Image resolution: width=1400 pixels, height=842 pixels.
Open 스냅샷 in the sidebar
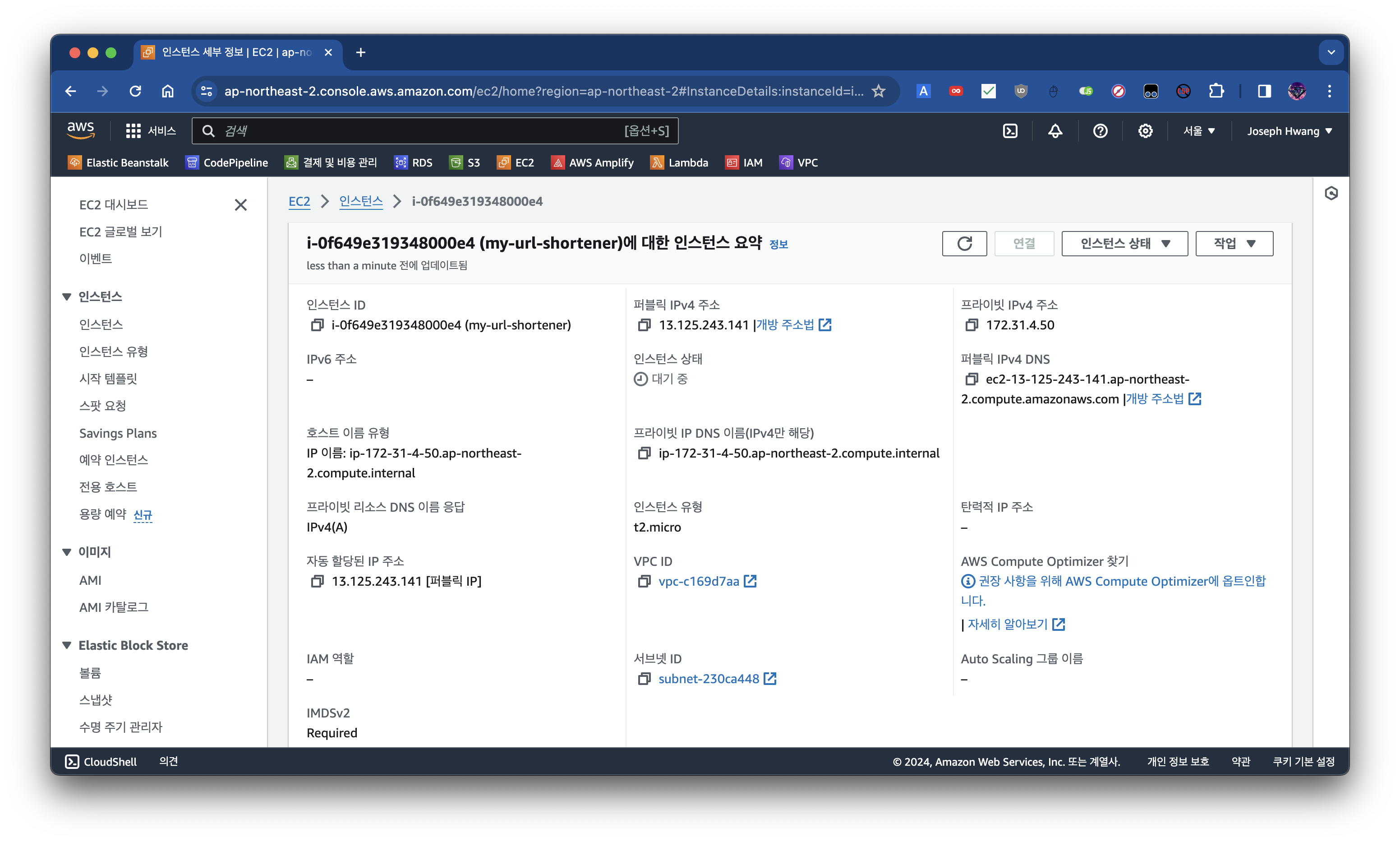coord(95,699)
